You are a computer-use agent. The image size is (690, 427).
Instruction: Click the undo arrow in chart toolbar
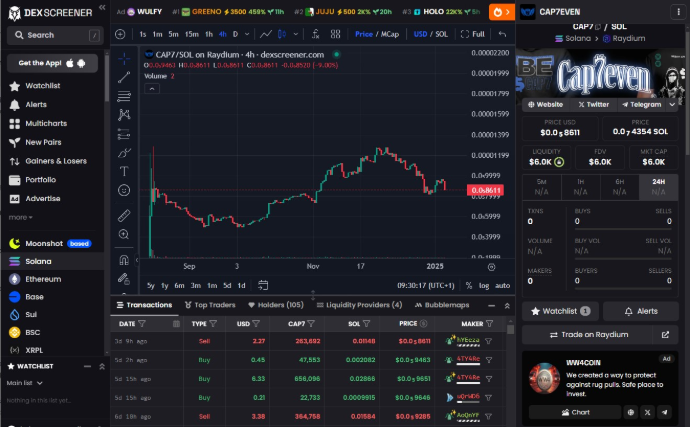point(503,34)
